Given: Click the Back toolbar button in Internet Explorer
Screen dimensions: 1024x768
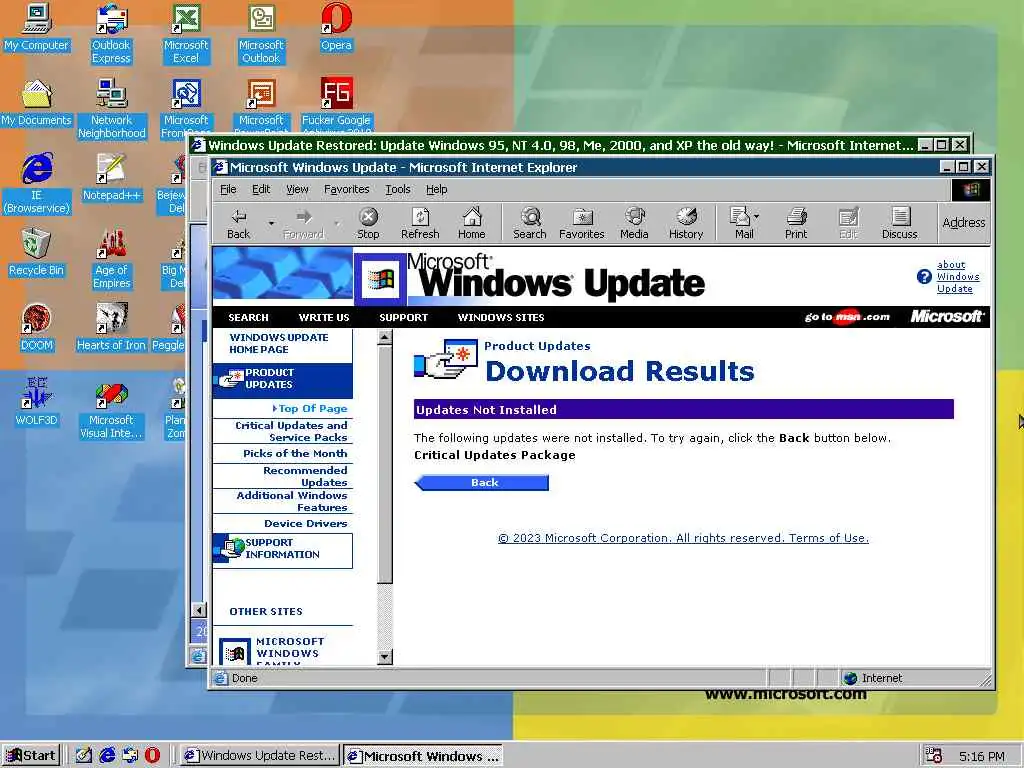Looking at the screenshot, I should (238, 223).
